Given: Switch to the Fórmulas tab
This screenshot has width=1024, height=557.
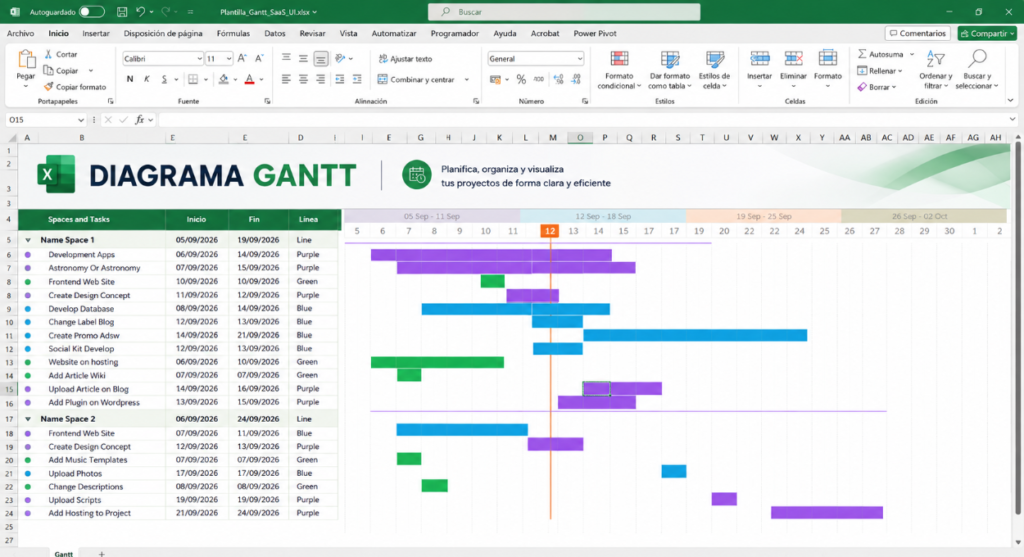Looking at the screenshot, I should tap(233, 33).
